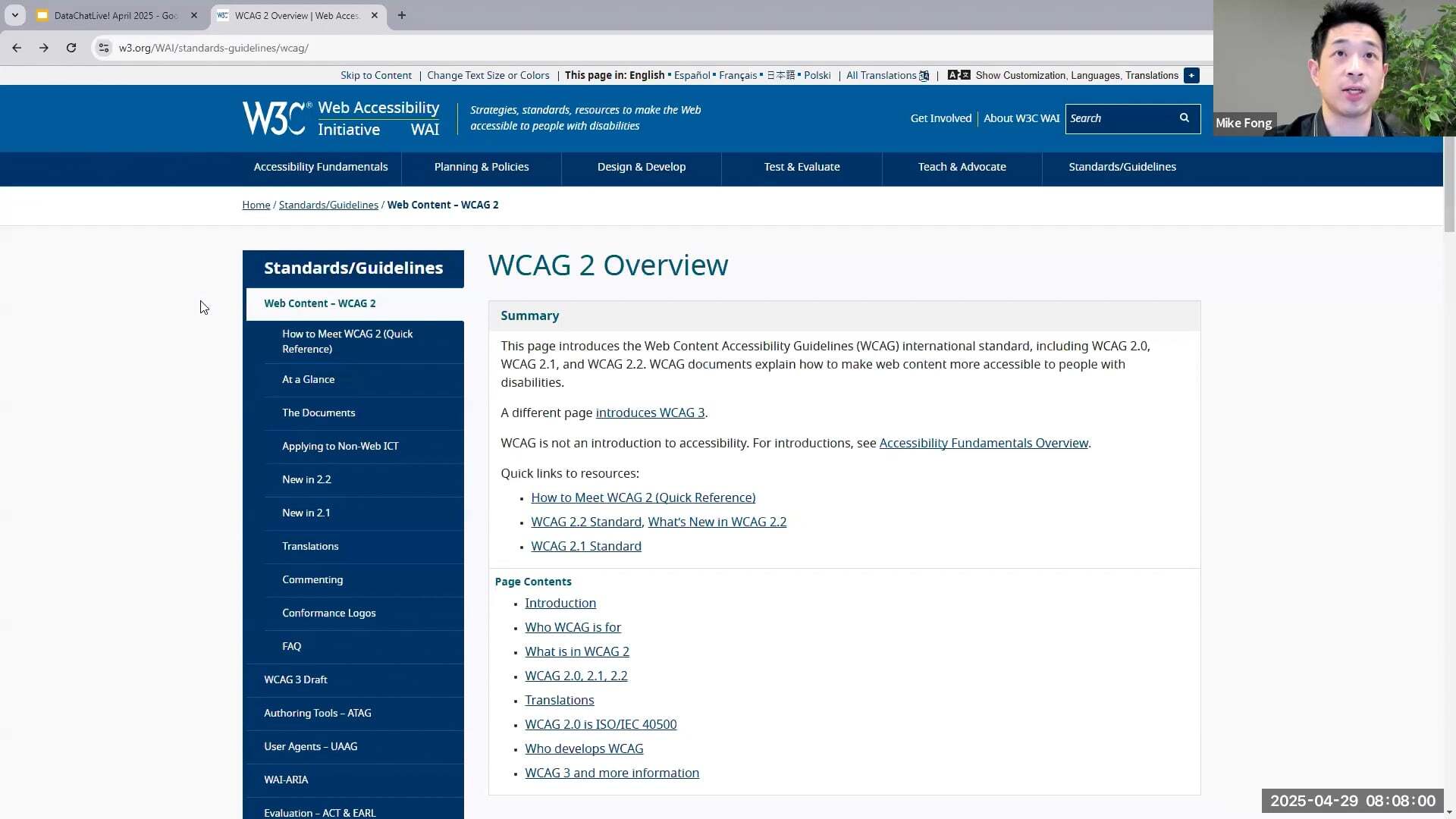Click the browser forward arrow
The width and height of the screenshot is (1456, 819).
click(x=44, y=48)
